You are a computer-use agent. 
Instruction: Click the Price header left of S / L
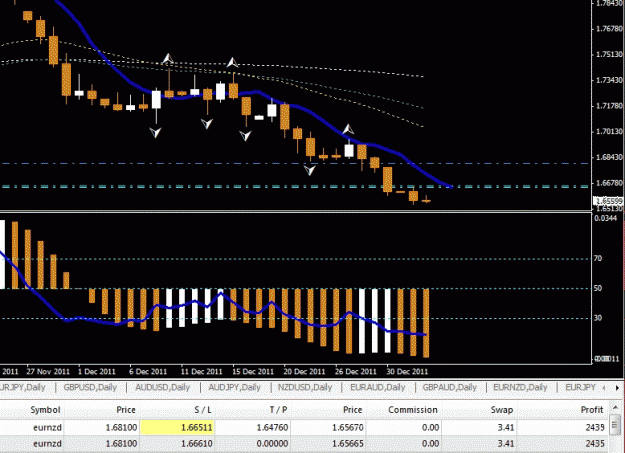pos(126,410)
